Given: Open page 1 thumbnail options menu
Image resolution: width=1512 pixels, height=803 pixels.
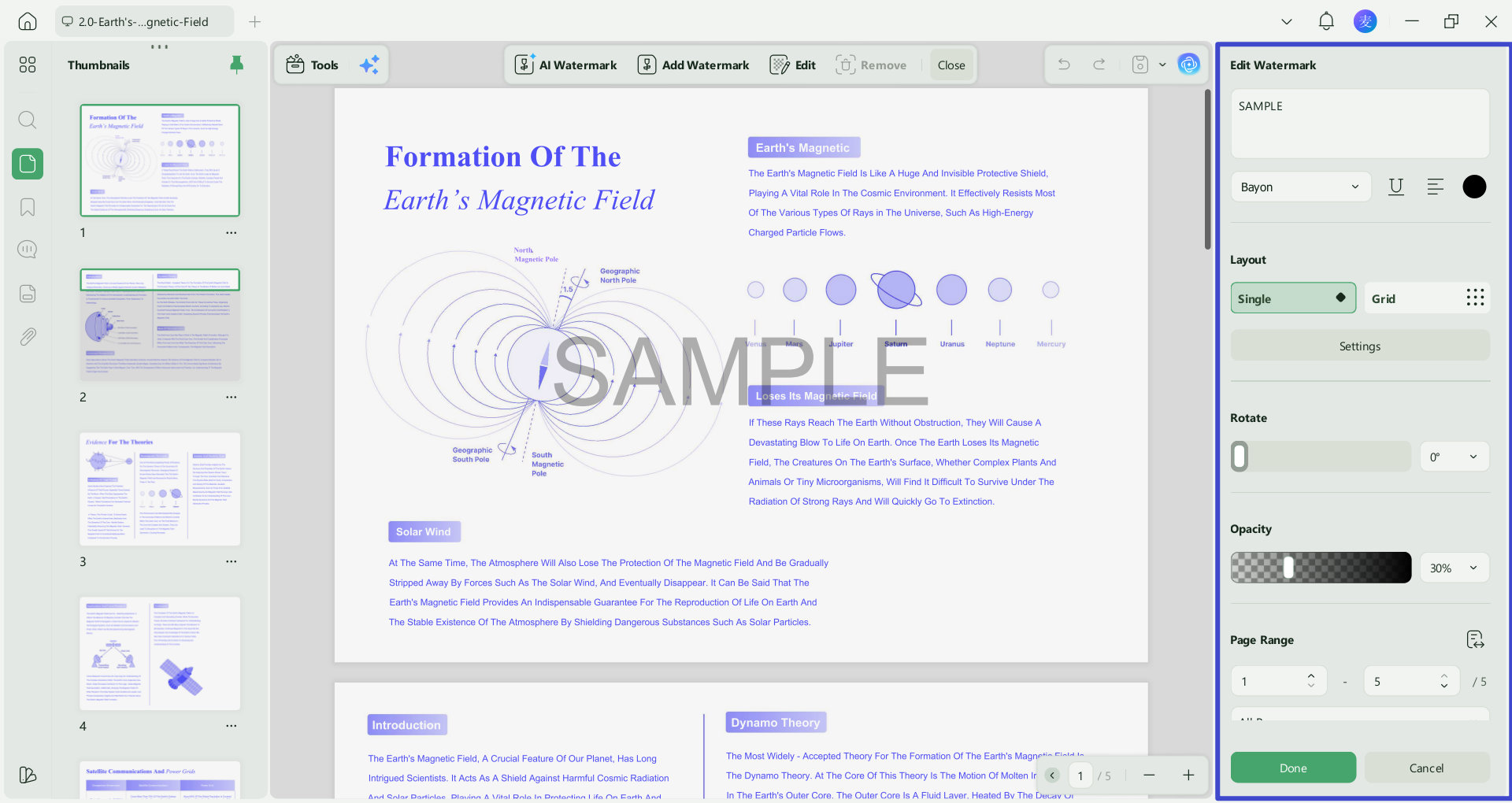Looking at the screenshot, I should coord(231,233).
